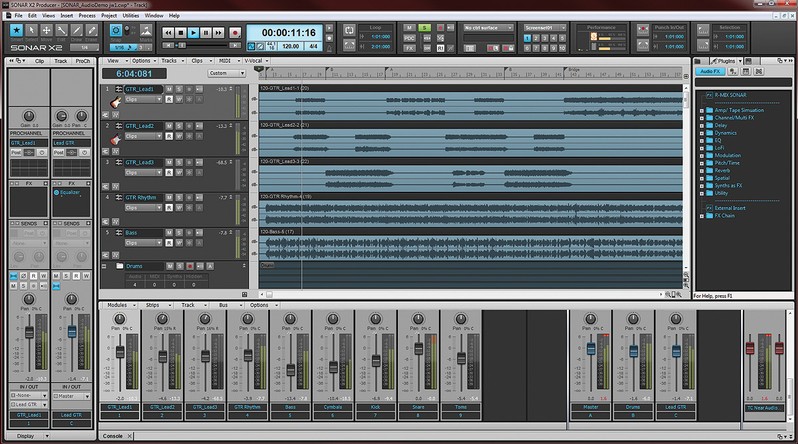Viewport: 798px width, 444px height.
Task: Arm the Drums folder record button
Action: (190, 266)
